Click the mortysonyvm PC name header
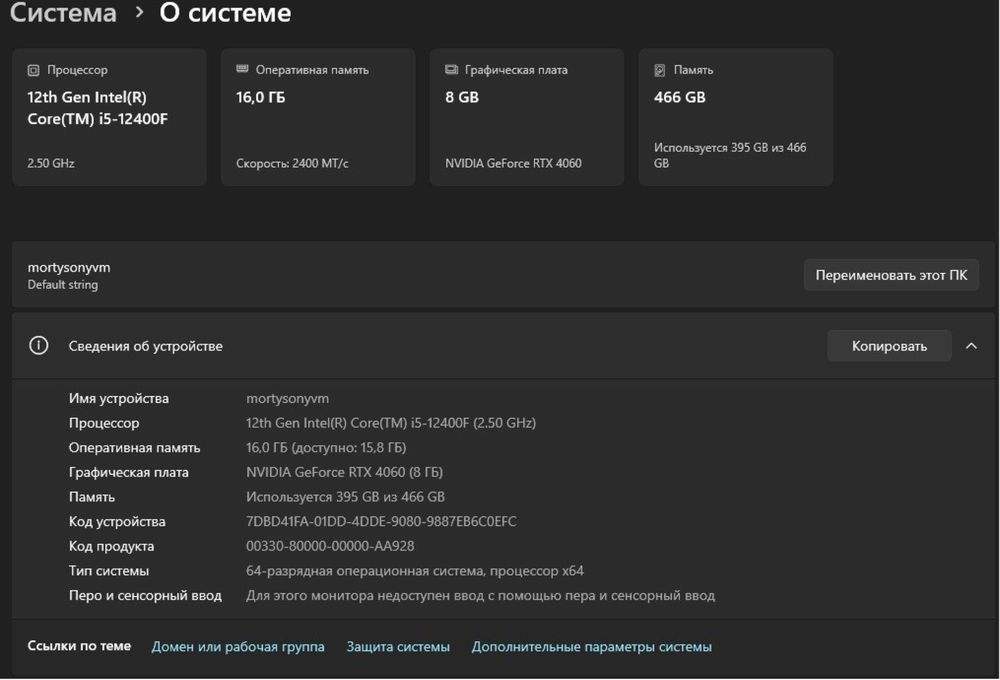 (x=69, y=267)
